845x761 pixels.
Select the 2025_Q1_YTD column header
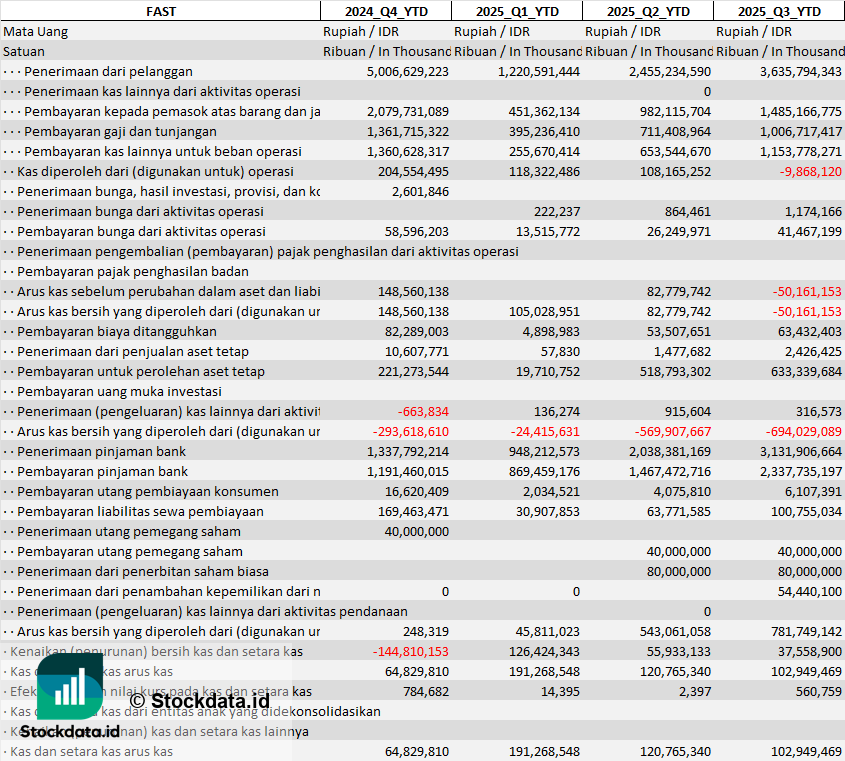coord(516,11)
